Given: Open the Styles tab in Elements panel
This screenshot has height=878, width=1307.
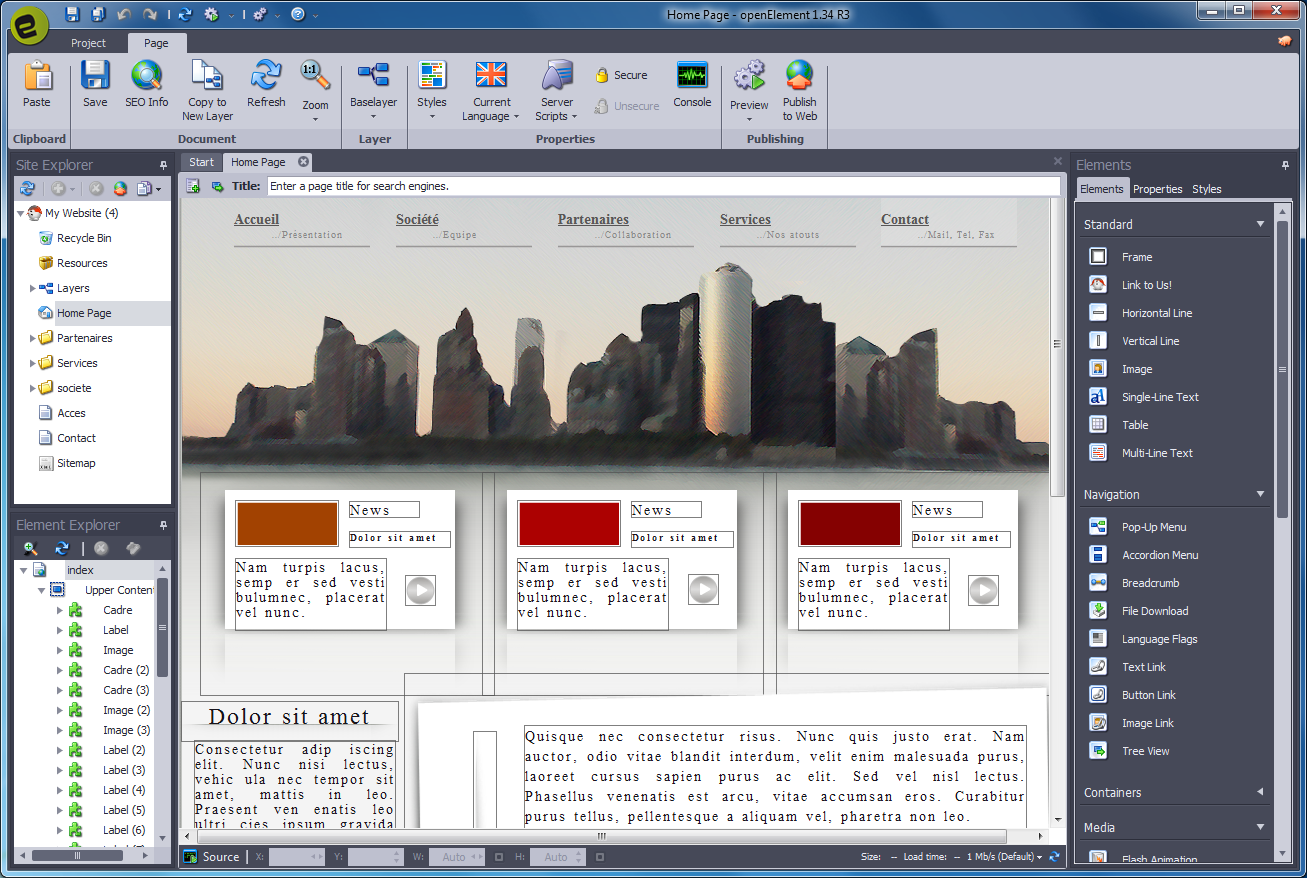Looking at the screenshot, I should [1207, 189].
